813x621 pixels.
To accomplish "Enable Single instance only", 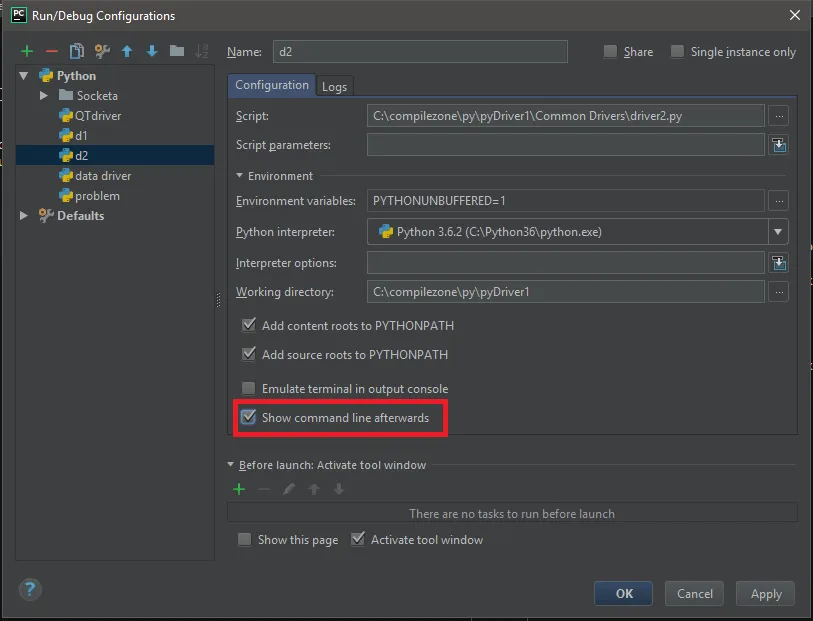I will [x=677, y=51].
